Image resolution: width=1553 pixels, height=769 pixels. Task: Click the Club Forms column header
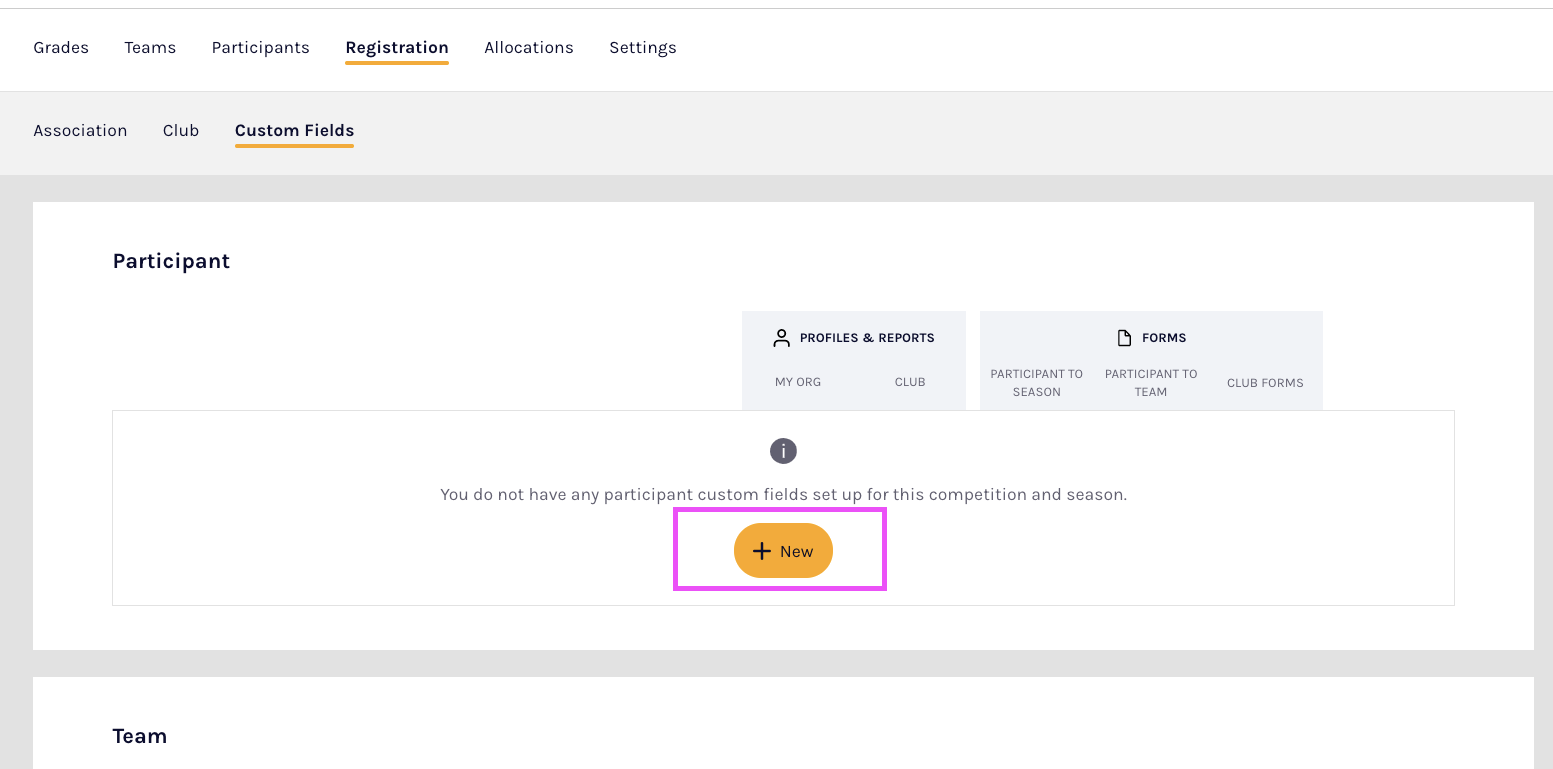coord(1265,383)
